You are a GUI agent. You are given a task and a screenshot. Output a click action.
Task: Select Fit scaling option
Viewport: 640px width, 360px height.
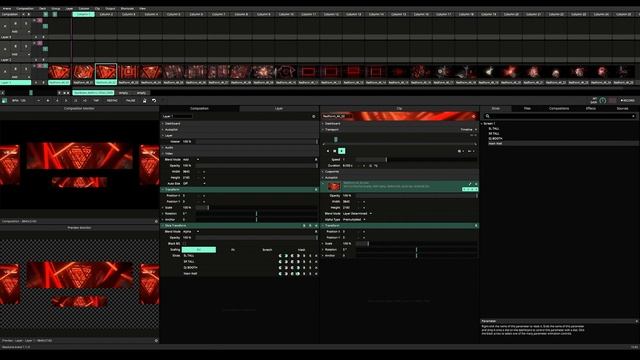tap(233, 250)
